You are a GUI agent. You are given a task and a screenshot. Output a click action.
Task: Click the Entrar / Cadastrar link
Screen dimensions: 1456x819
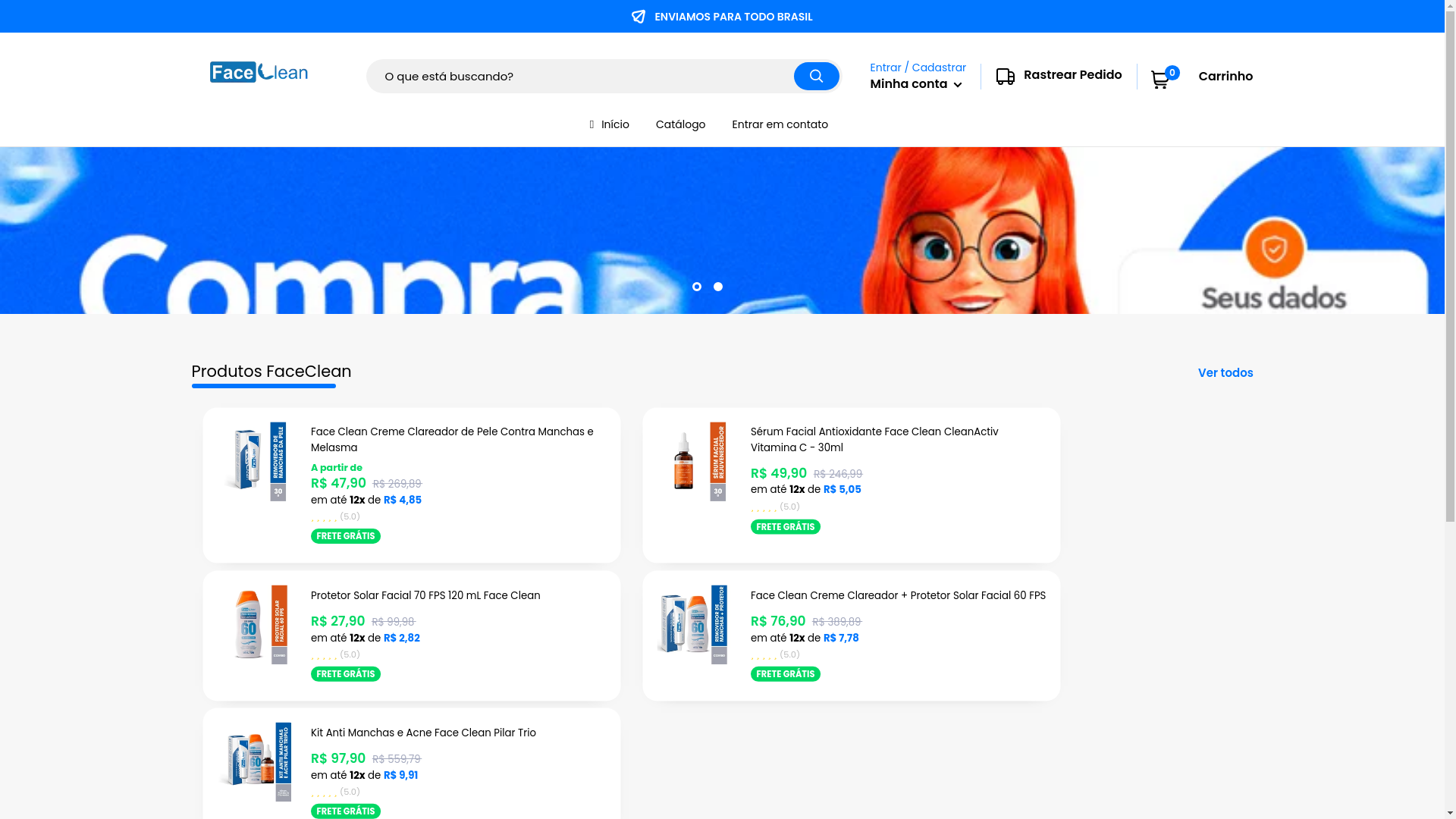tap(918, 67)
